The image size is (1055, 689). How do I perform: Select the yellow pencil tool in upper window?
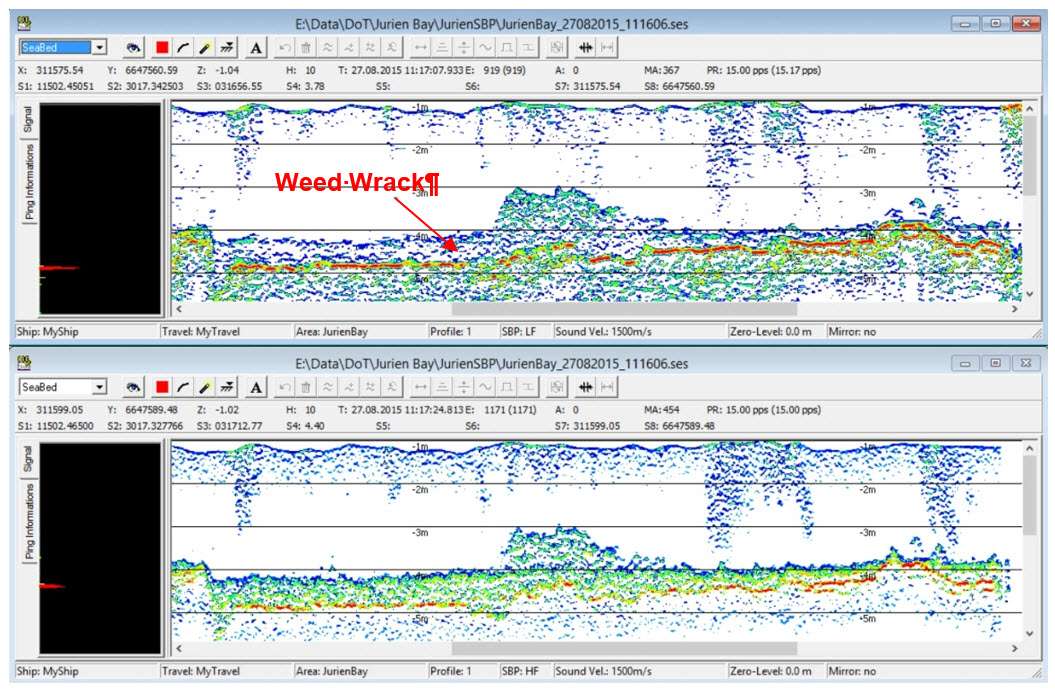pyautogui.click(x=204, y=47)
